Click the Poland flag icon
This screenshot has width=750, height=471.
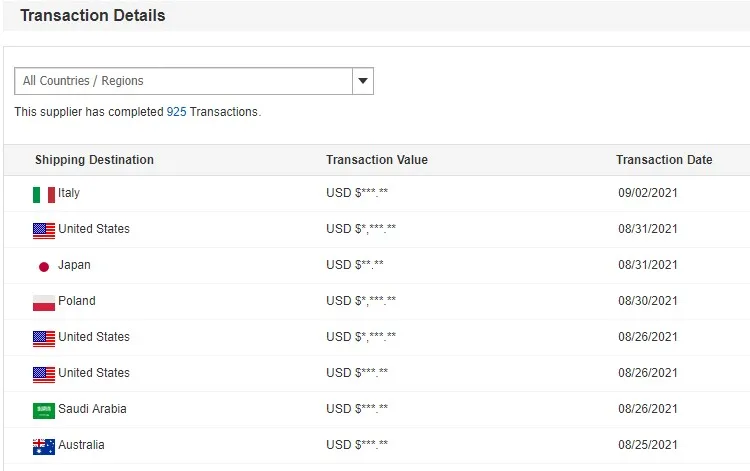pyautogui.click(x=43, y=302)
